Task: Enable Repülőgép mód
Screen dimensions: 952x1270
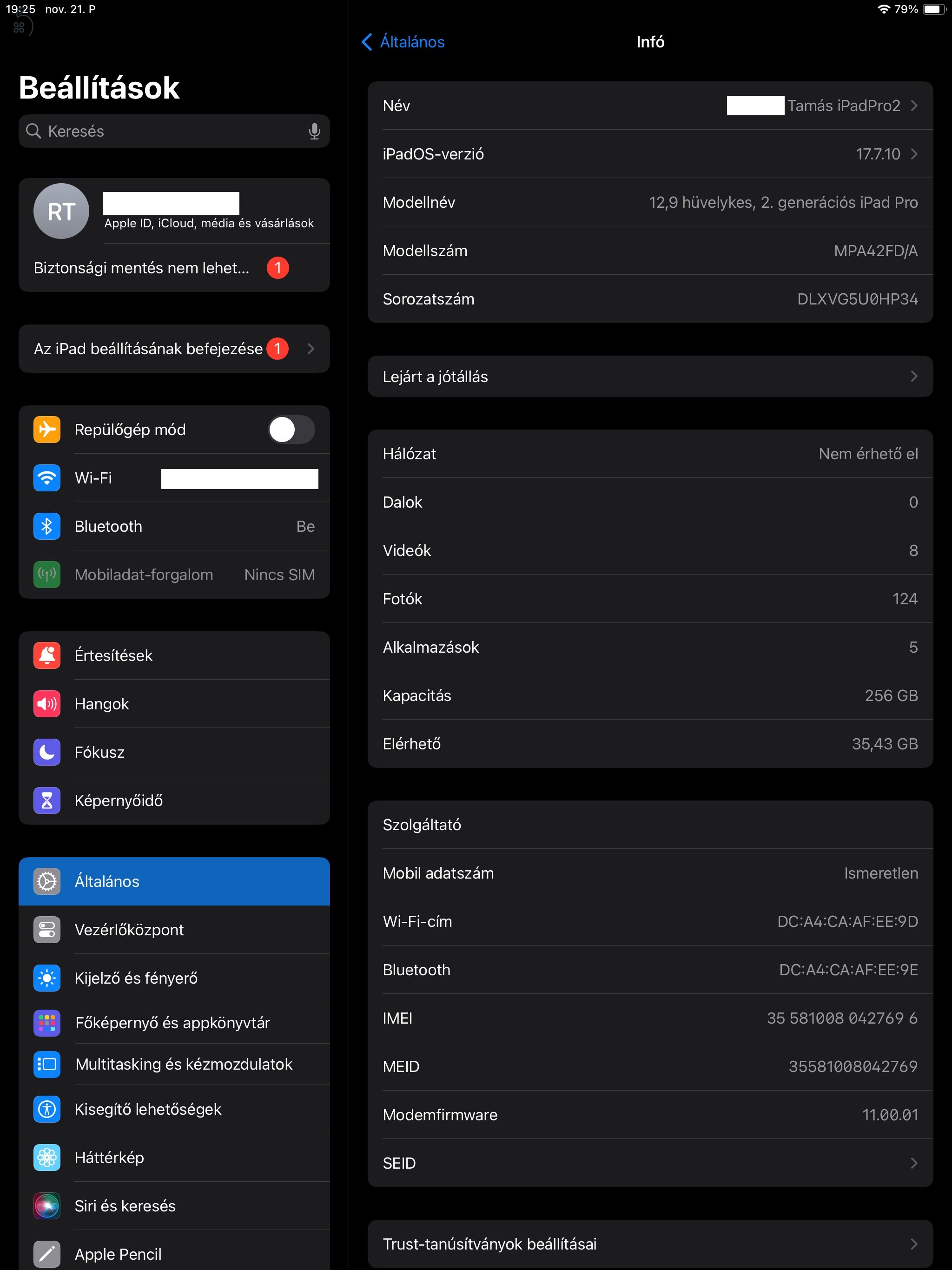Action: pyautogui.click(x=291, y=430)
